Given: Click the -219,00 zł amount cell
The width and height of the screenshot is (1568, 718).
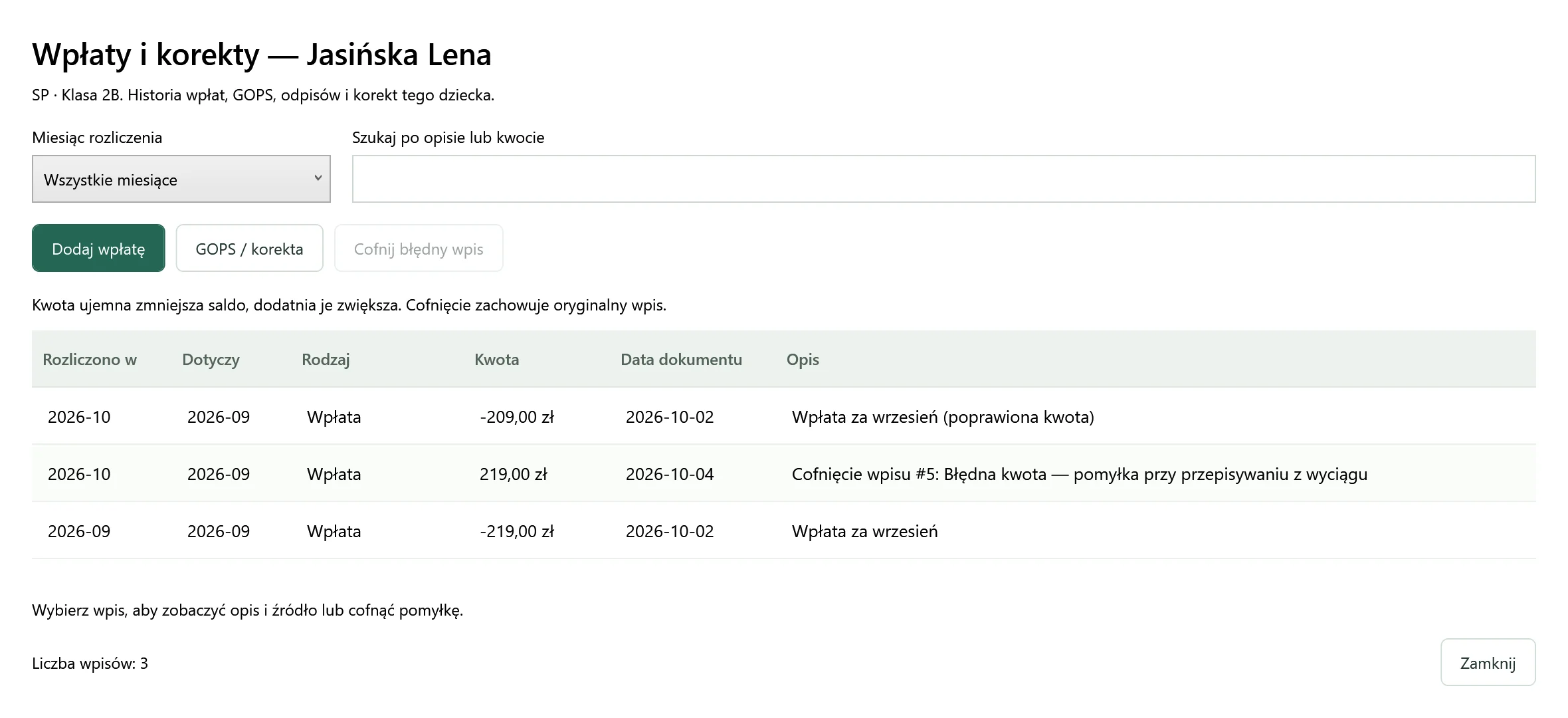Looking at the screenshot, I should coord(517,531).
